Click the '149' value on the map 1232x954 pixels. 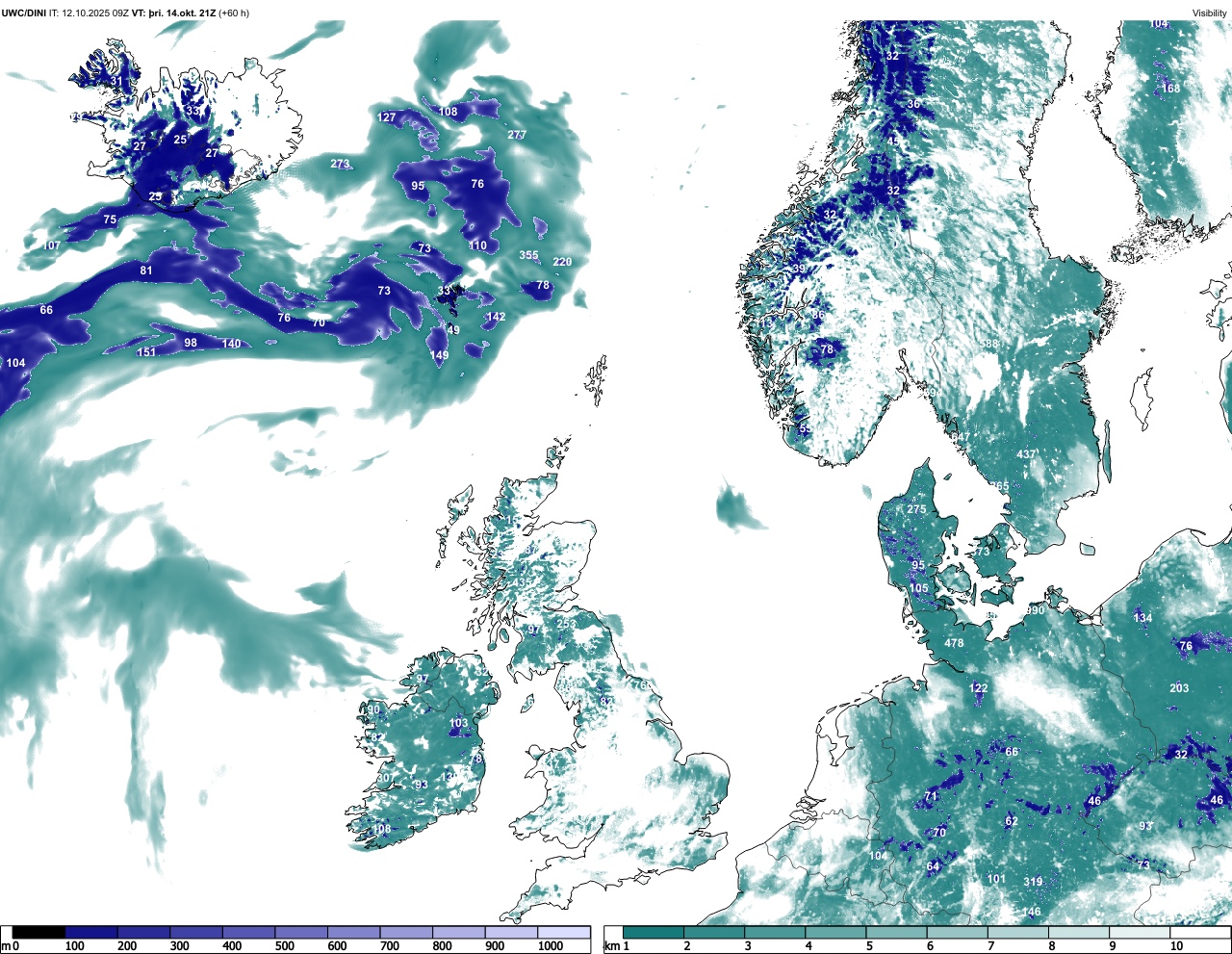point(439,355)
